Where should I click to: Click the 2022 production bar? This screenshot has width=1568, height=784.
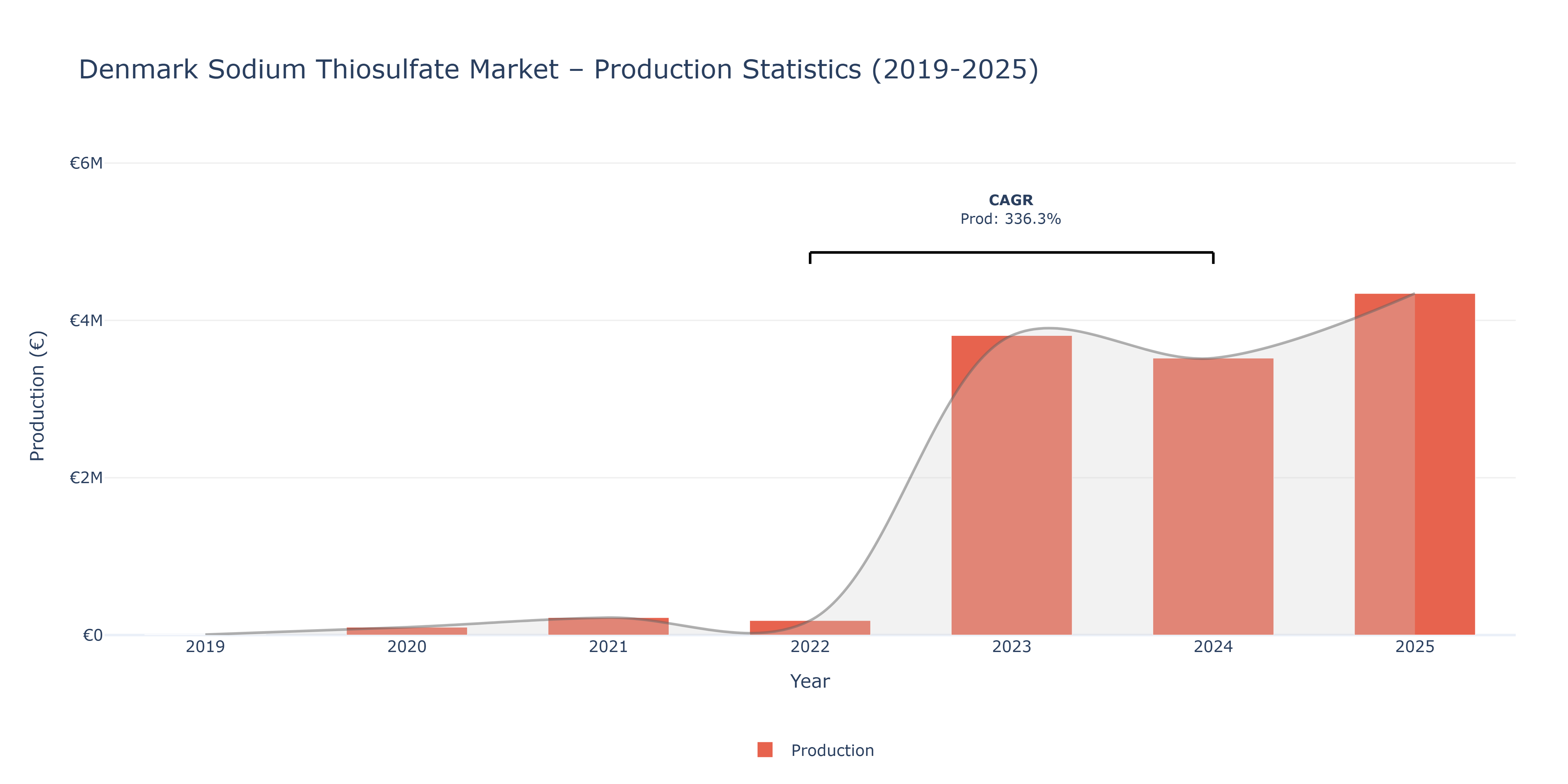[x=809, y=628]
